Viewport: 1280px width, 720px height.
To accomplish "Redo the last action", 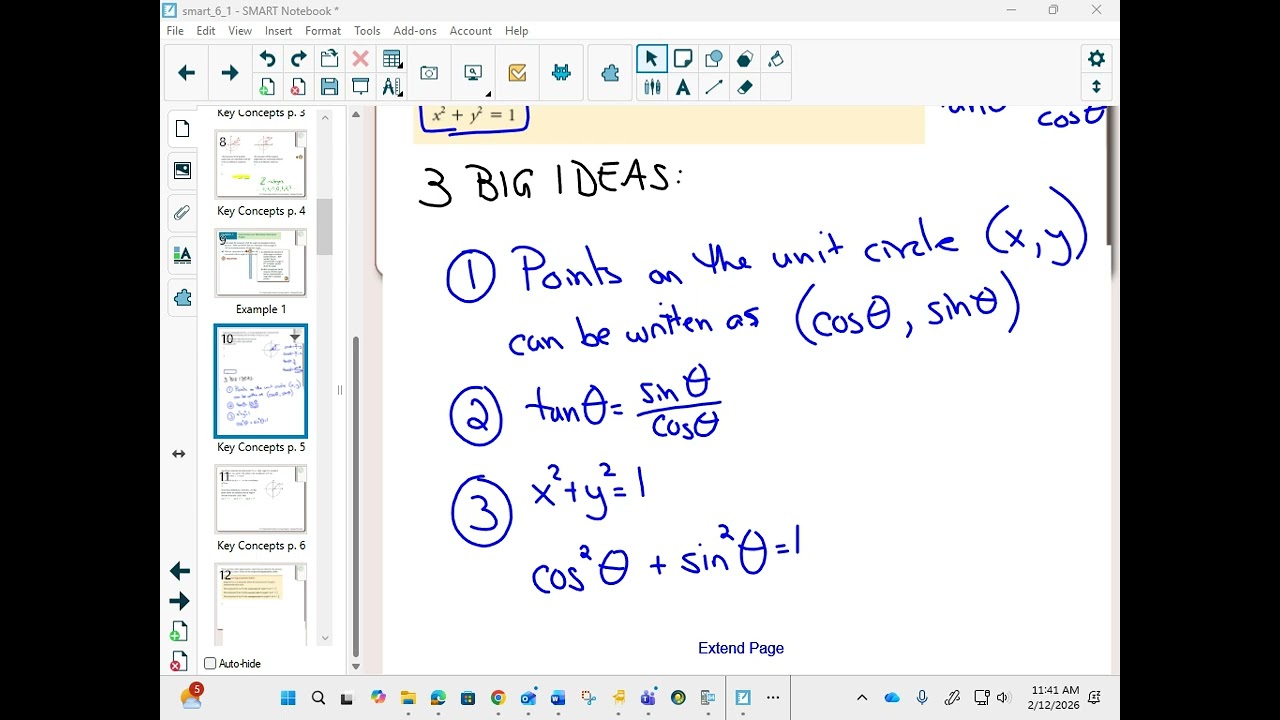I will click(298, 59).
